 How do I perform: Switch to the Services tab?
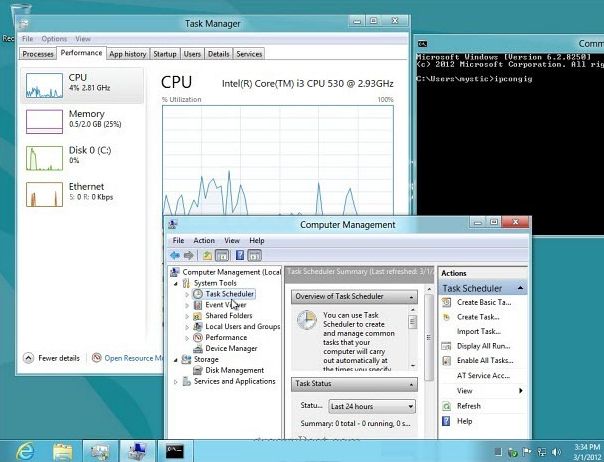point(249,54)
